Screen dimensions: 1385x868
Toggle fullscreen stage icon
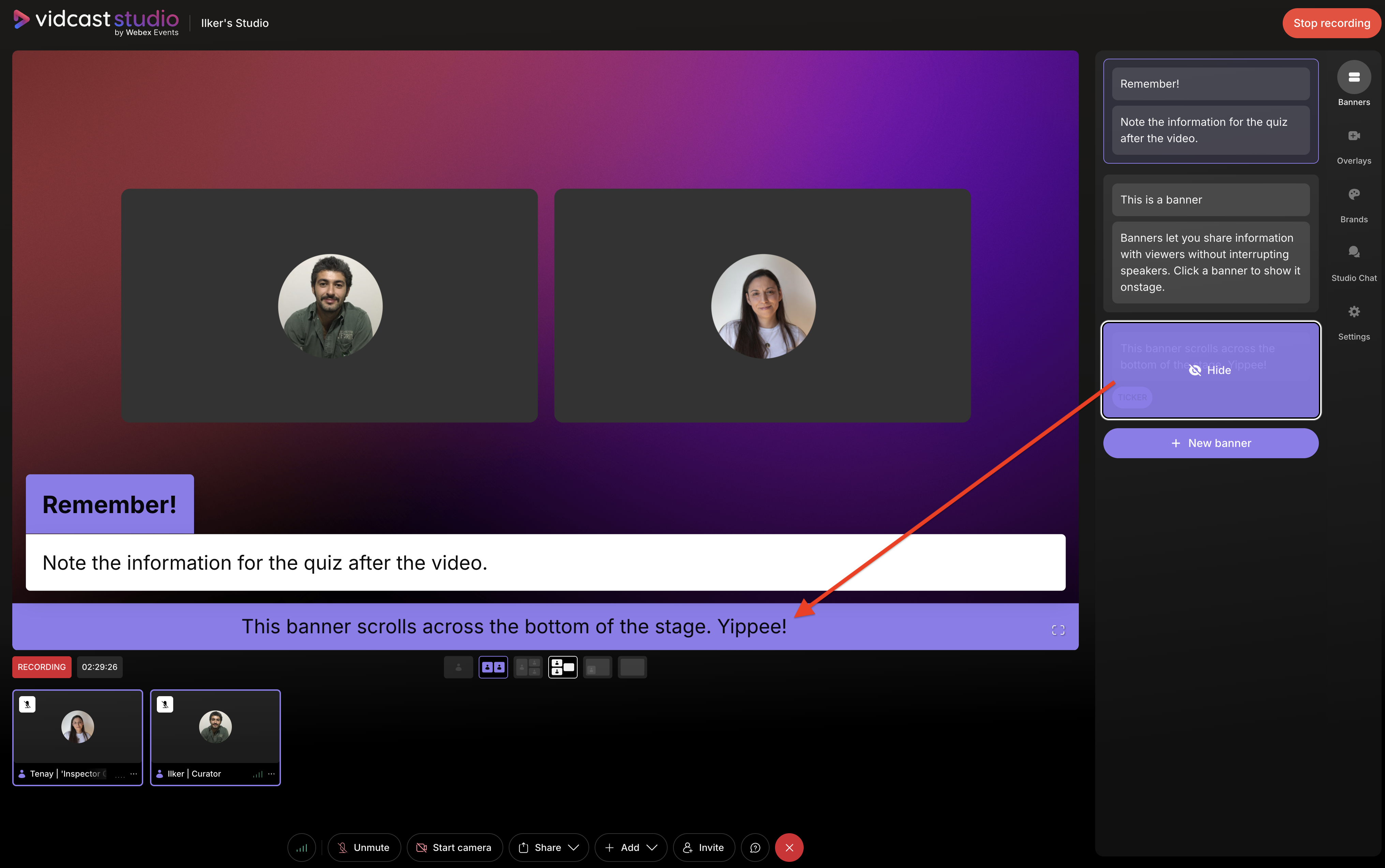pos(1058,630)
